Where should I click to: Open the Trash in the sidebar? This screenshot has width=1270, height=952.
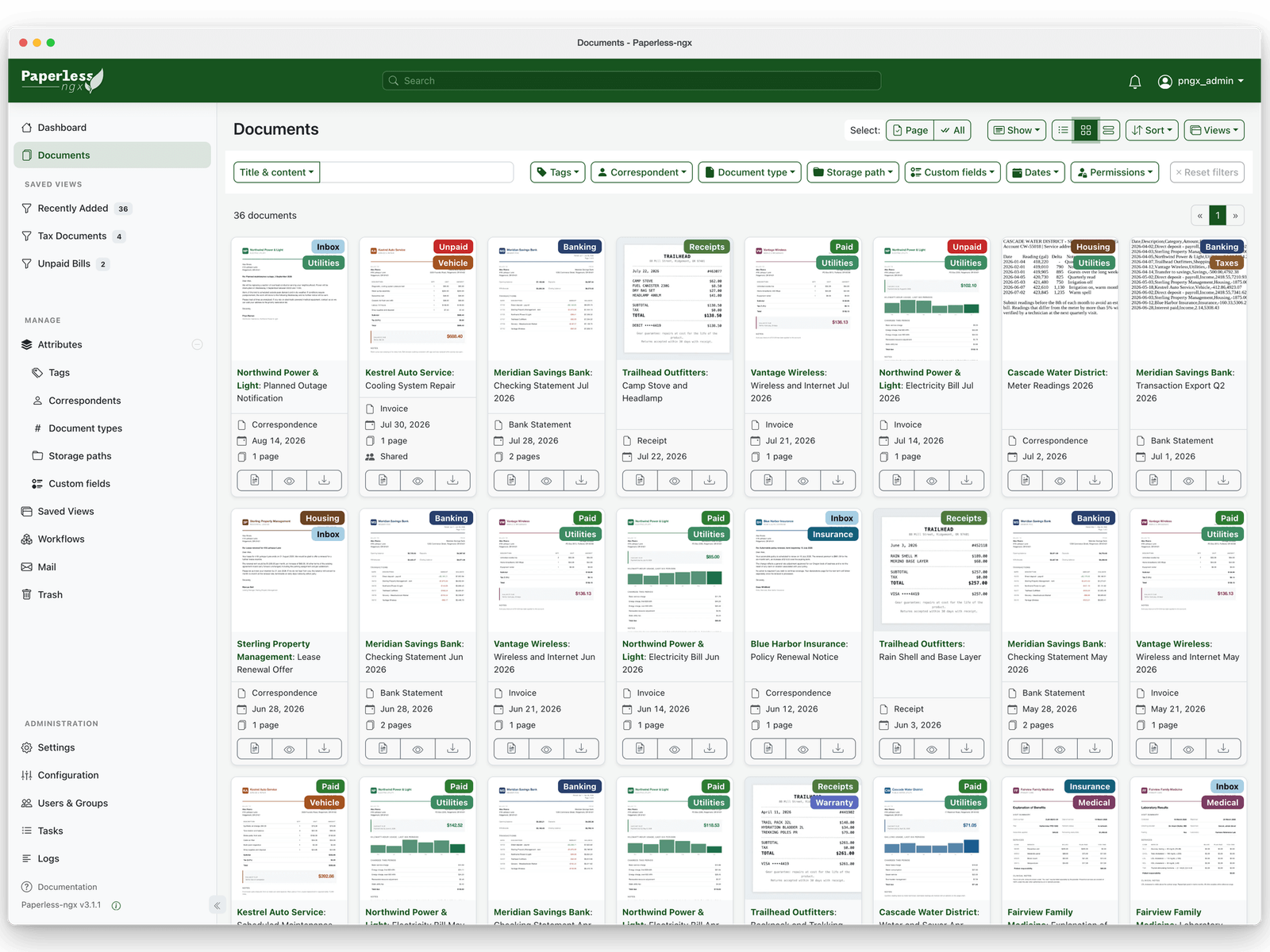click(x=49, y=594)
